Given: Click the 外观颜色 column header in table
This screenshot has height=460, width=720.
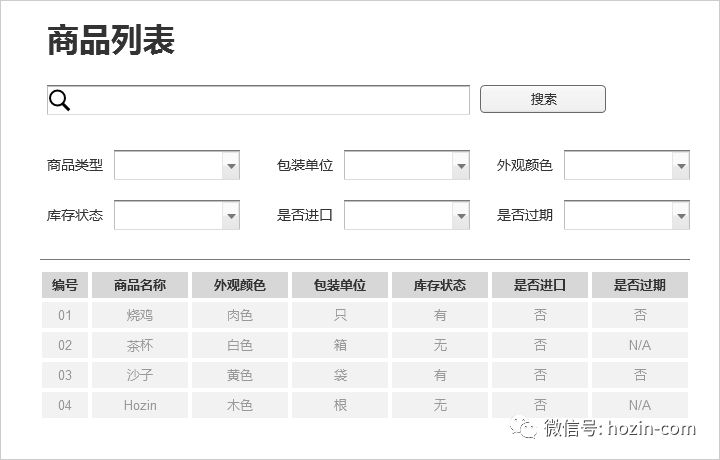Looking at the screenshot, I should point(240,285).
